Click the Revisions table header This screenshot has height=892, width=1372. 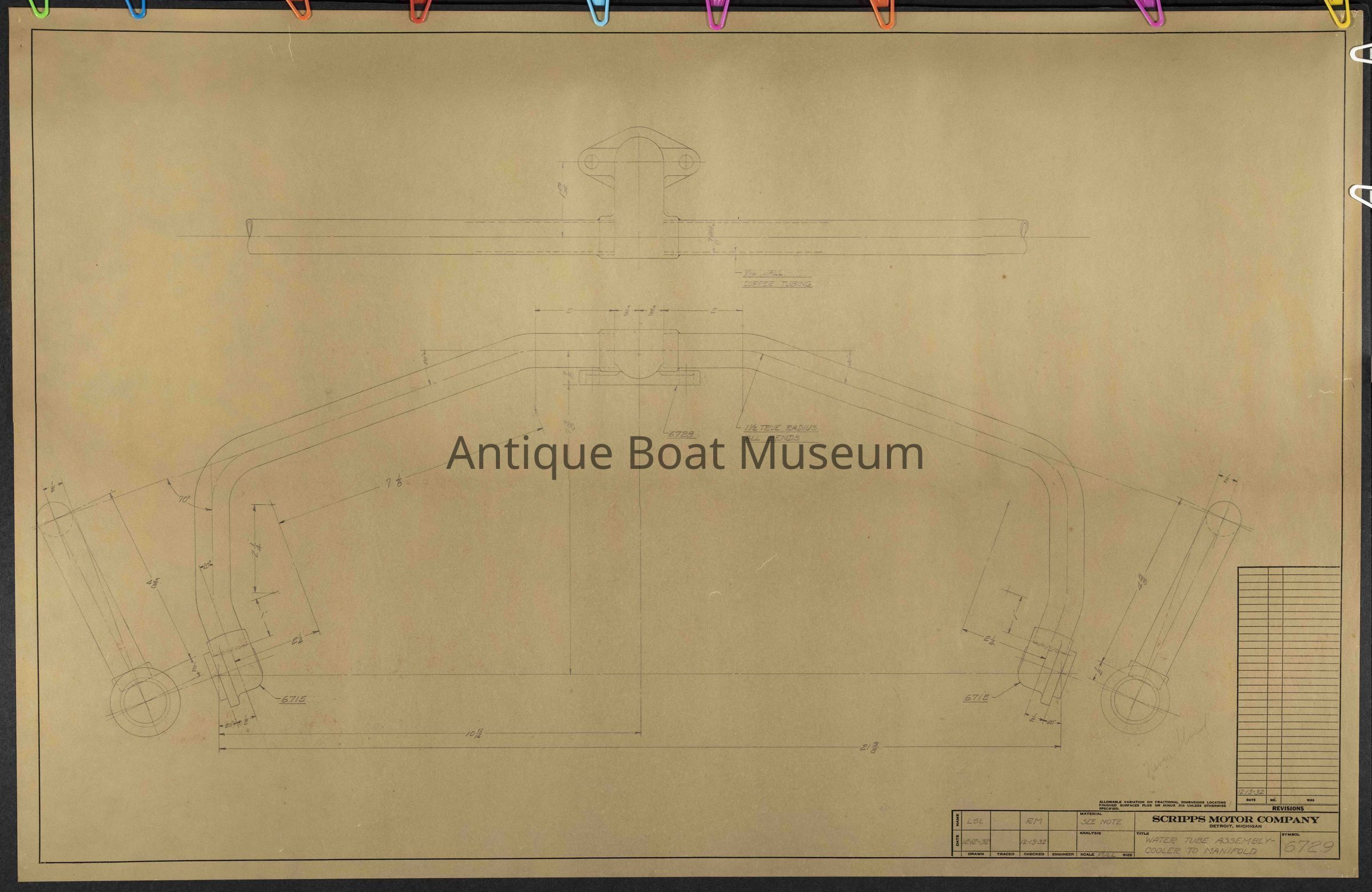point(1287,809)
